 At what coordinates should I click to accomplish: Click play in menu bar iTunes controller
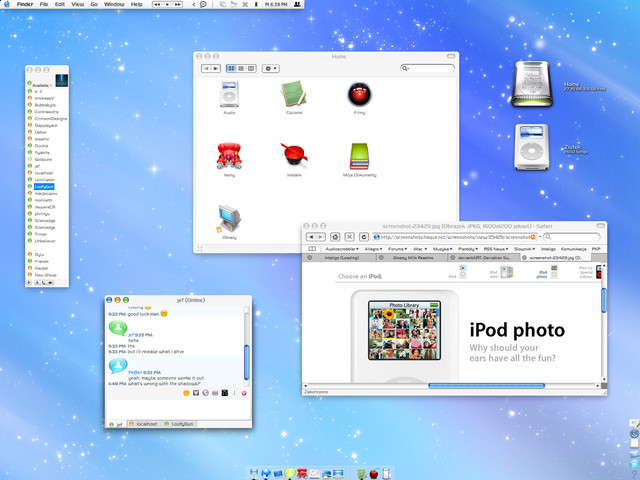[167, 4]
